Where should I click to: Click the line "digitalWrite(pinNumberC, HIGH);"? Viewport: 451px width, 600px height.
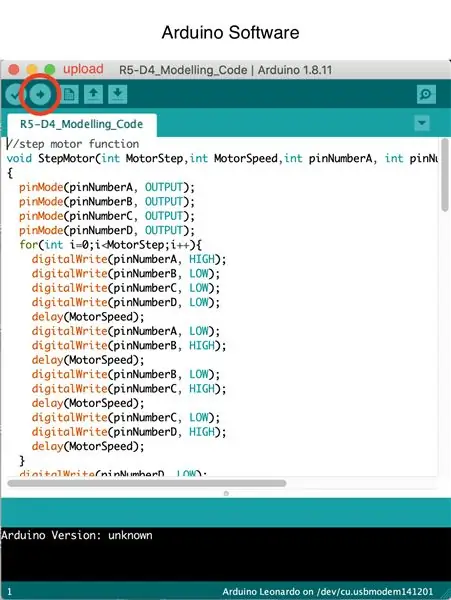tap(129, 389)
